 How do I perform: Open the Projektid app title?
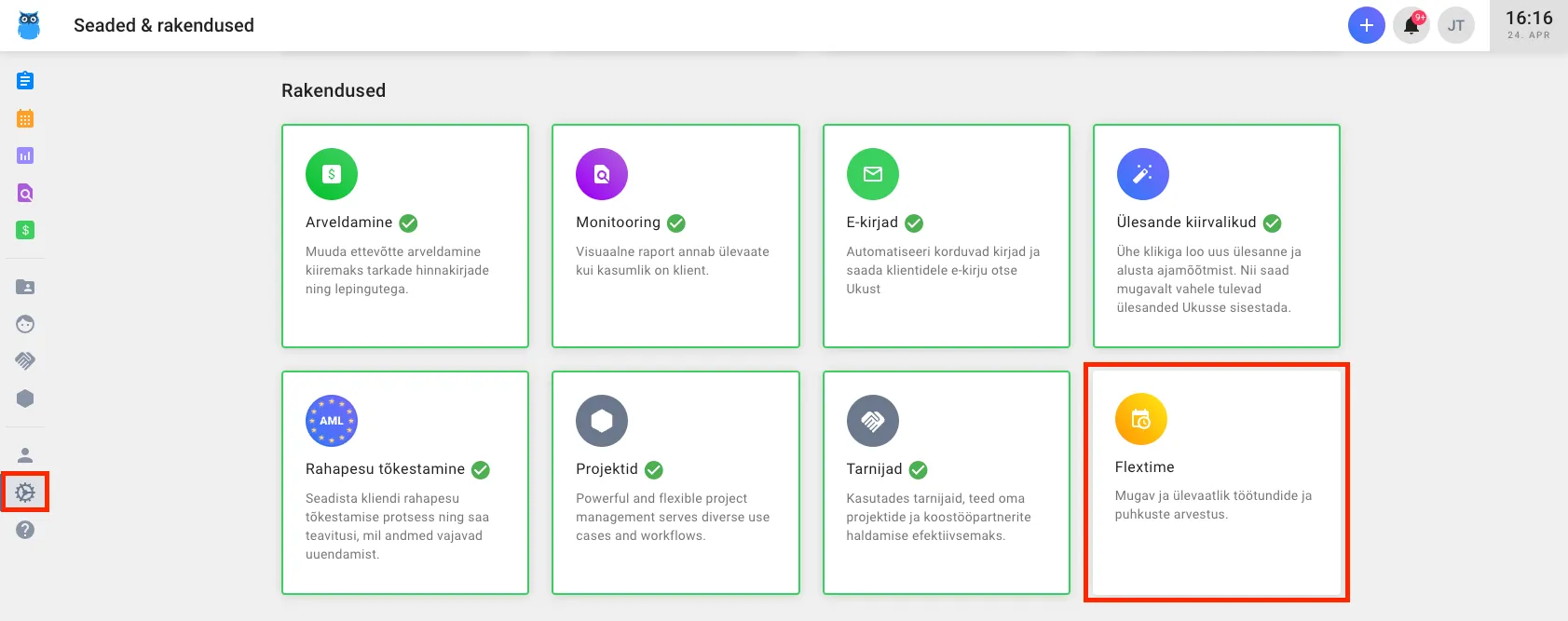[x=607, y=469]
